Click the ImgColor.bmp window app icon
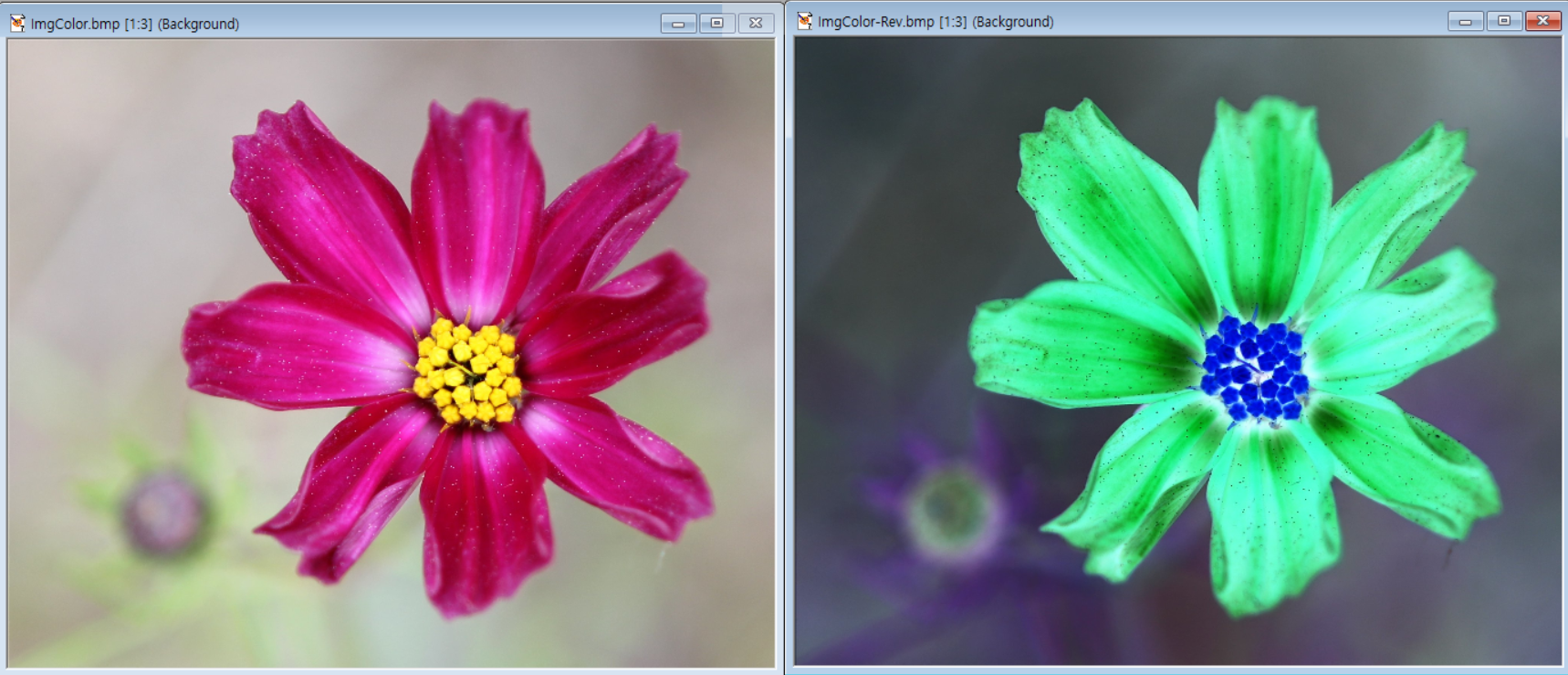The width and height of the screenshot is (1568, 675). coord(17,23)
